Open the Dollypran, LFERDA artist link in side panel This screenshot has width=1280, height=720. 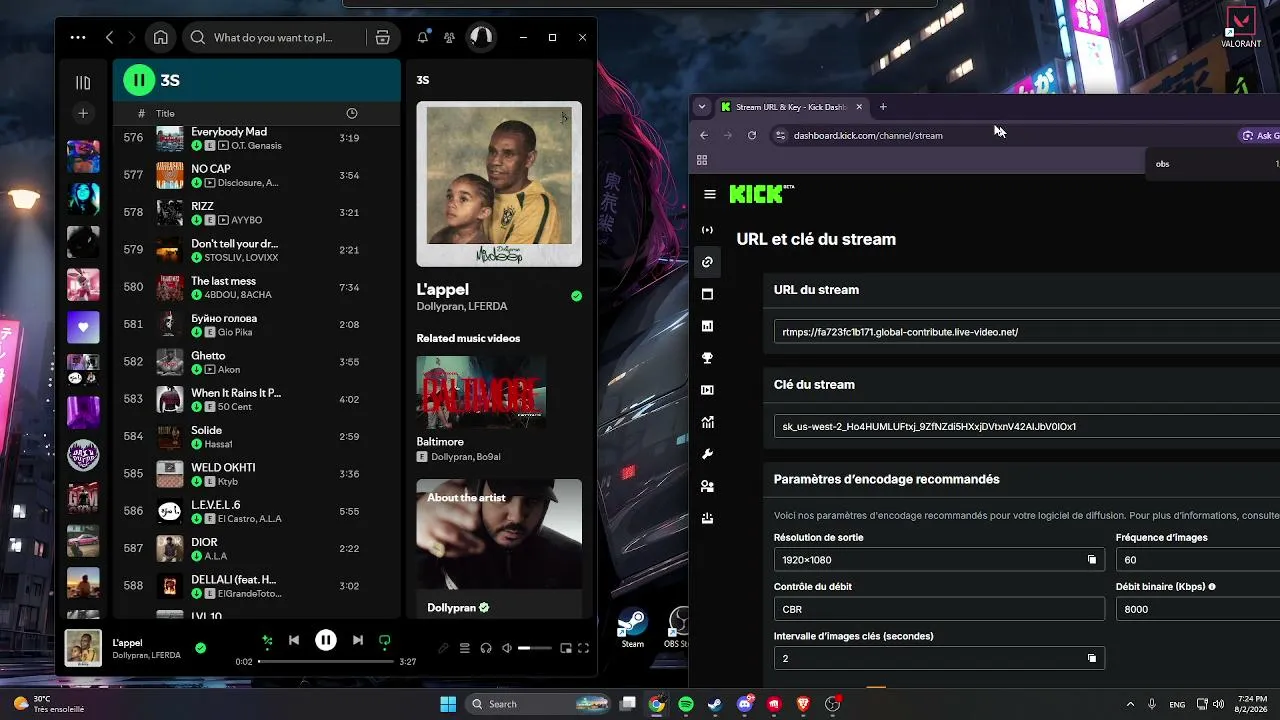pyautogui.click(x=462, y=306)
